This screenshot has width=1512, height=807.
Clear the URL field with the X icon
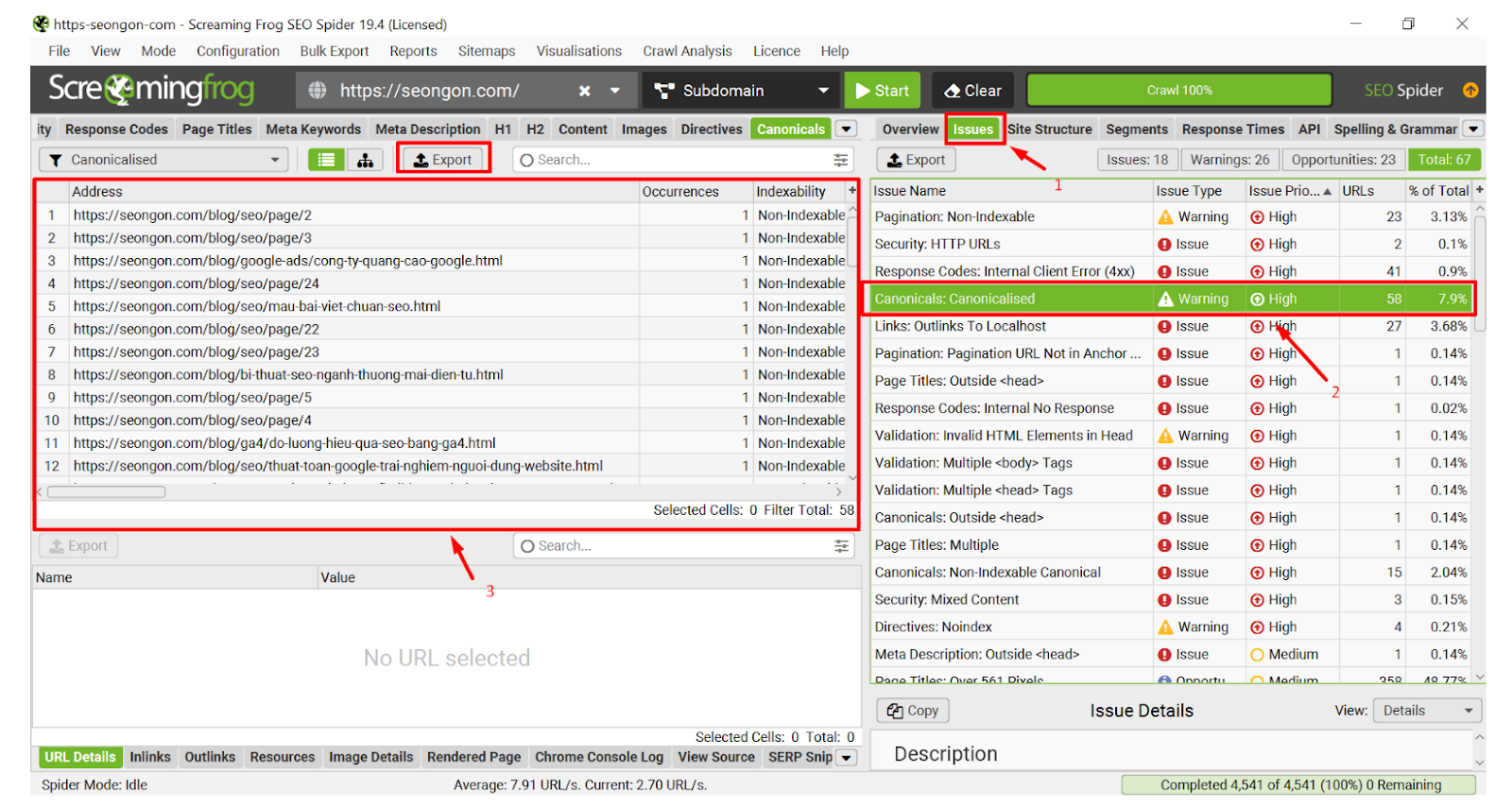(585, 91)
